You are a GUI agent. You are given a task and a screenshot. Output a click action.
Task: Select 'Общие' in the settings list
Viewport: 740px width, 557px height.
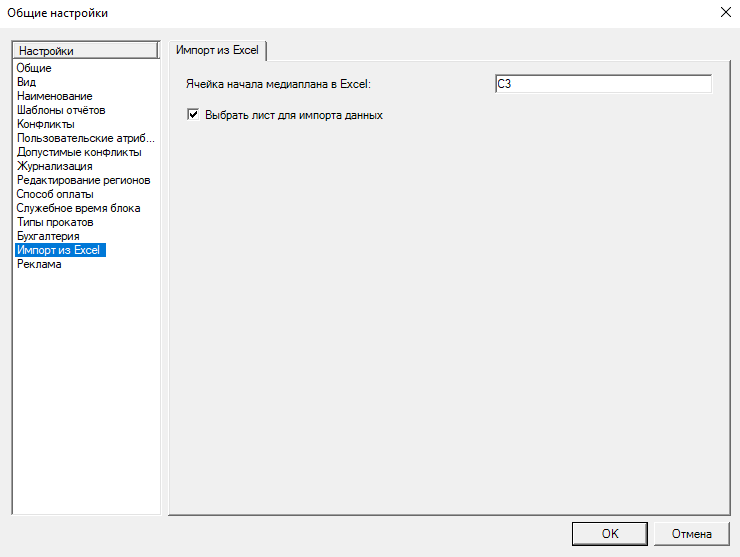pyautogui.click(x=34, y=68)
